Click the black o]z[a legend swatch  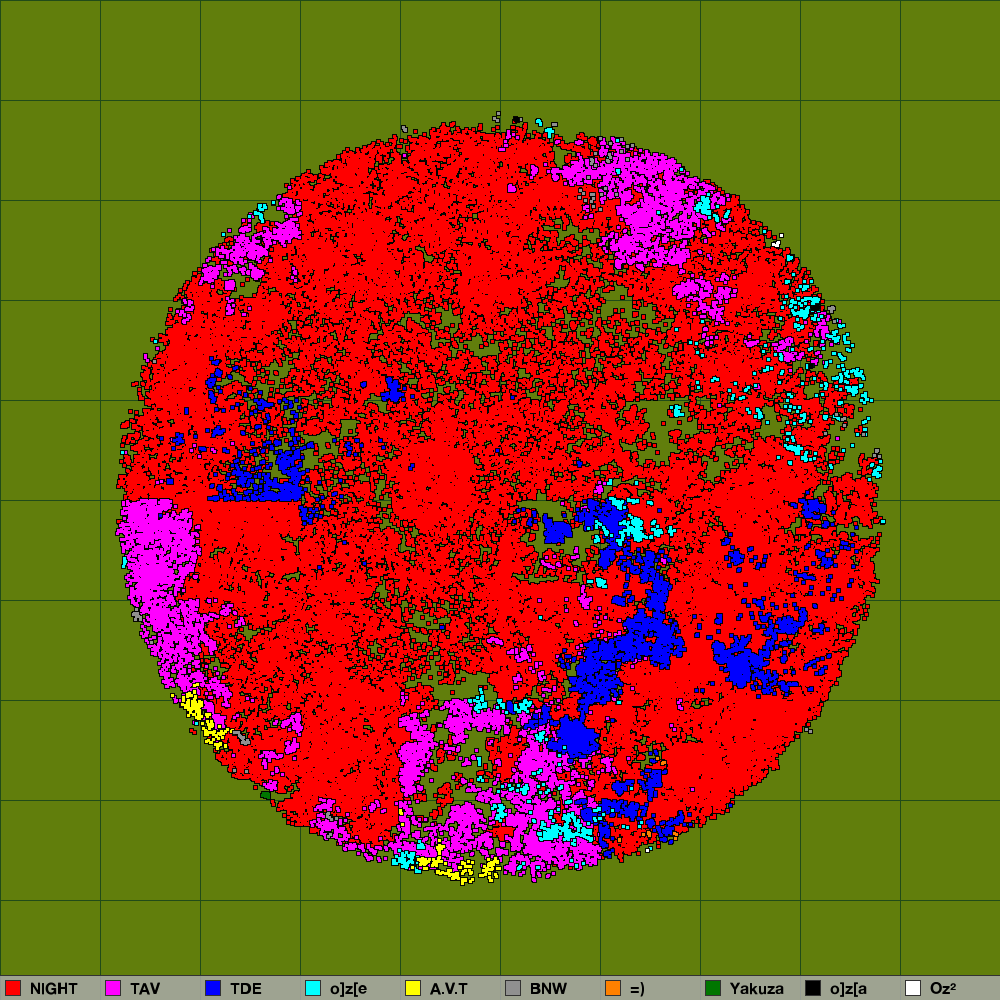click(813, 988)
